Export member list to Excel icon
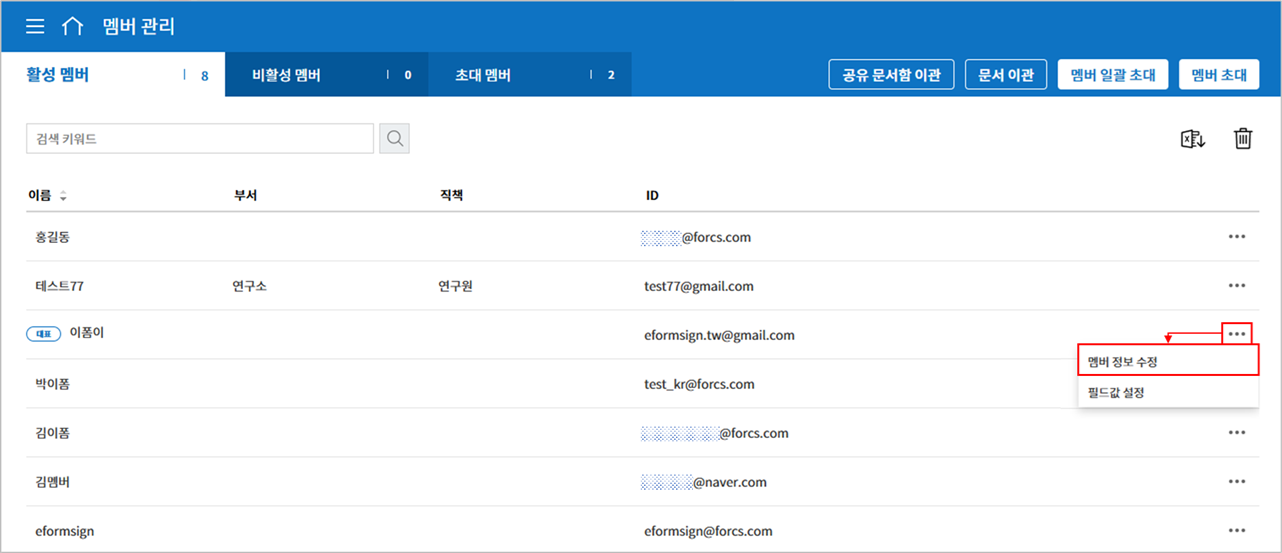Image resolution: width=1282 pixels, height=553 pixels. pos(1194,139)
